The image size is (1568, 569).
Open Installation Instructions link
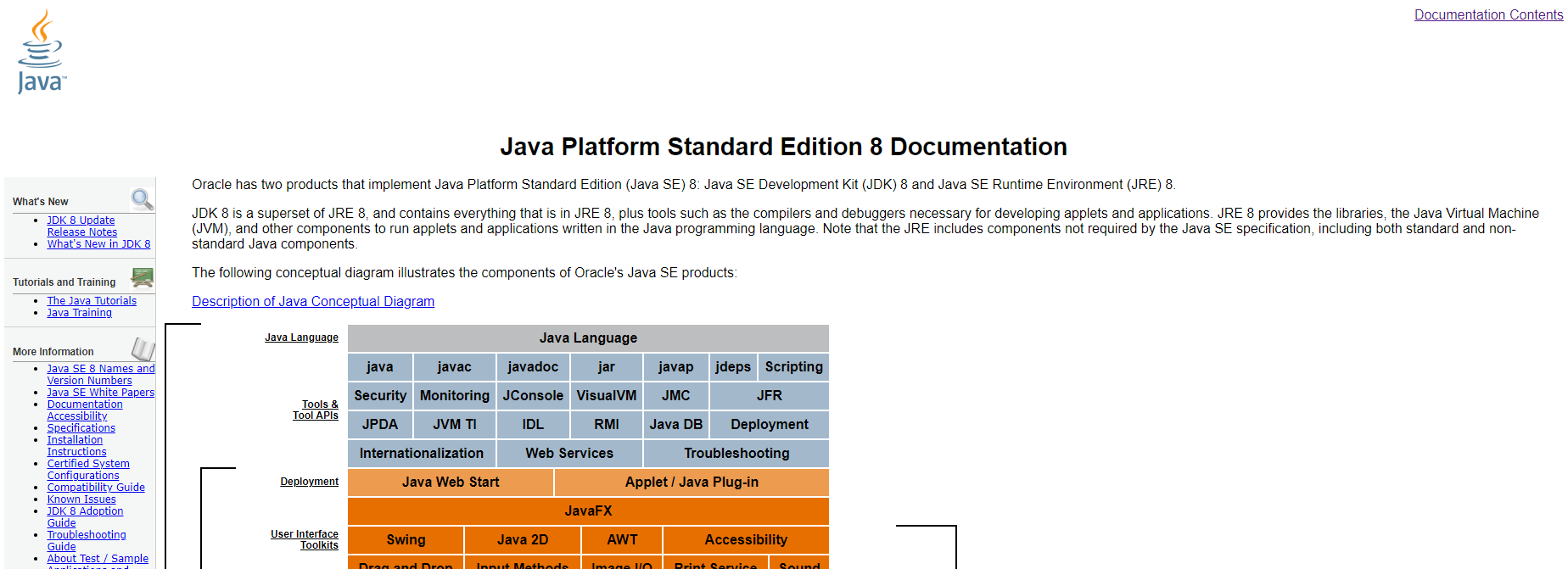coord(76,445)
